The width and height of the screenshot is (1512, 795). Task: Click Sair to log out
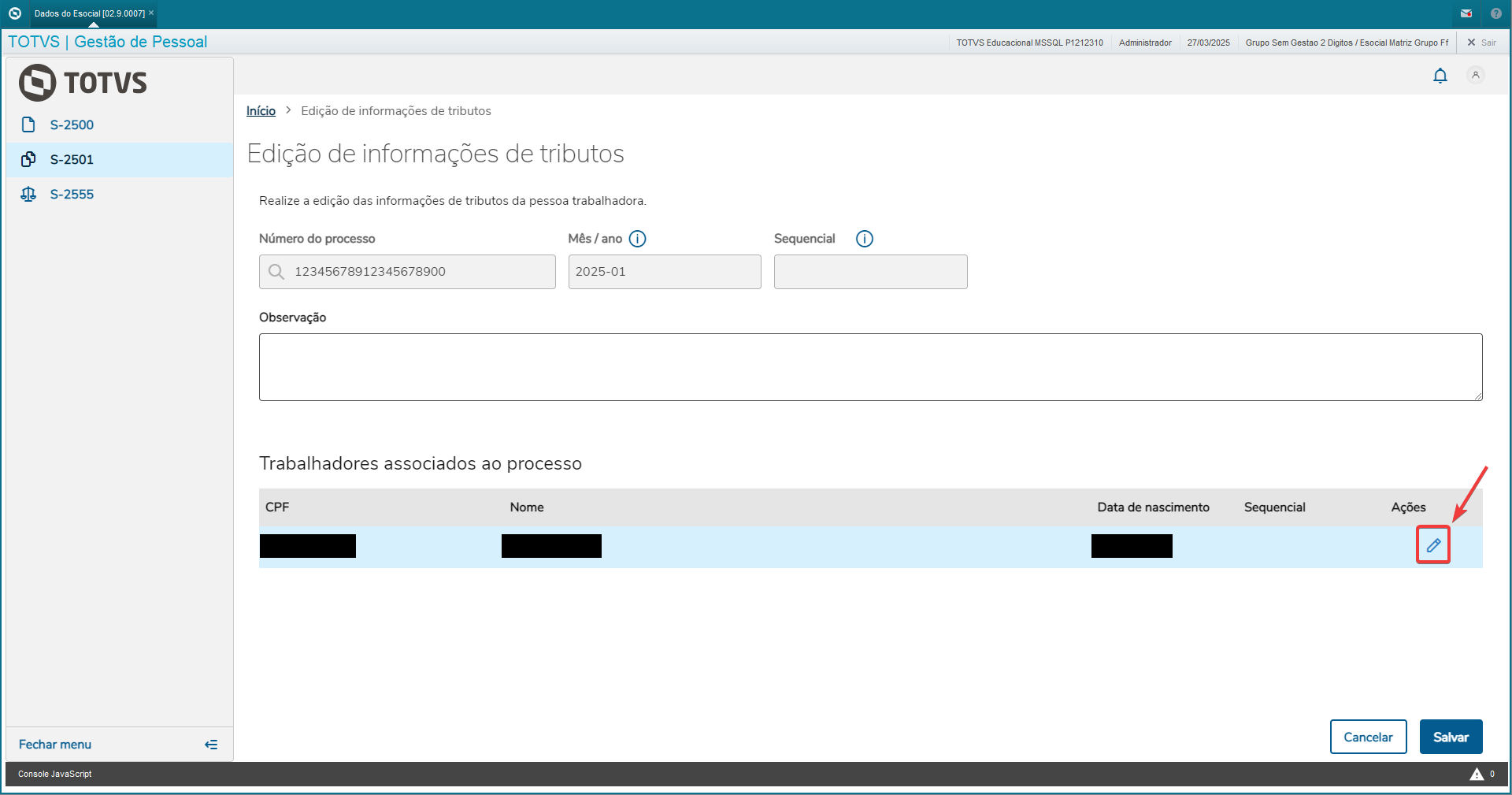coord(1481,43)
